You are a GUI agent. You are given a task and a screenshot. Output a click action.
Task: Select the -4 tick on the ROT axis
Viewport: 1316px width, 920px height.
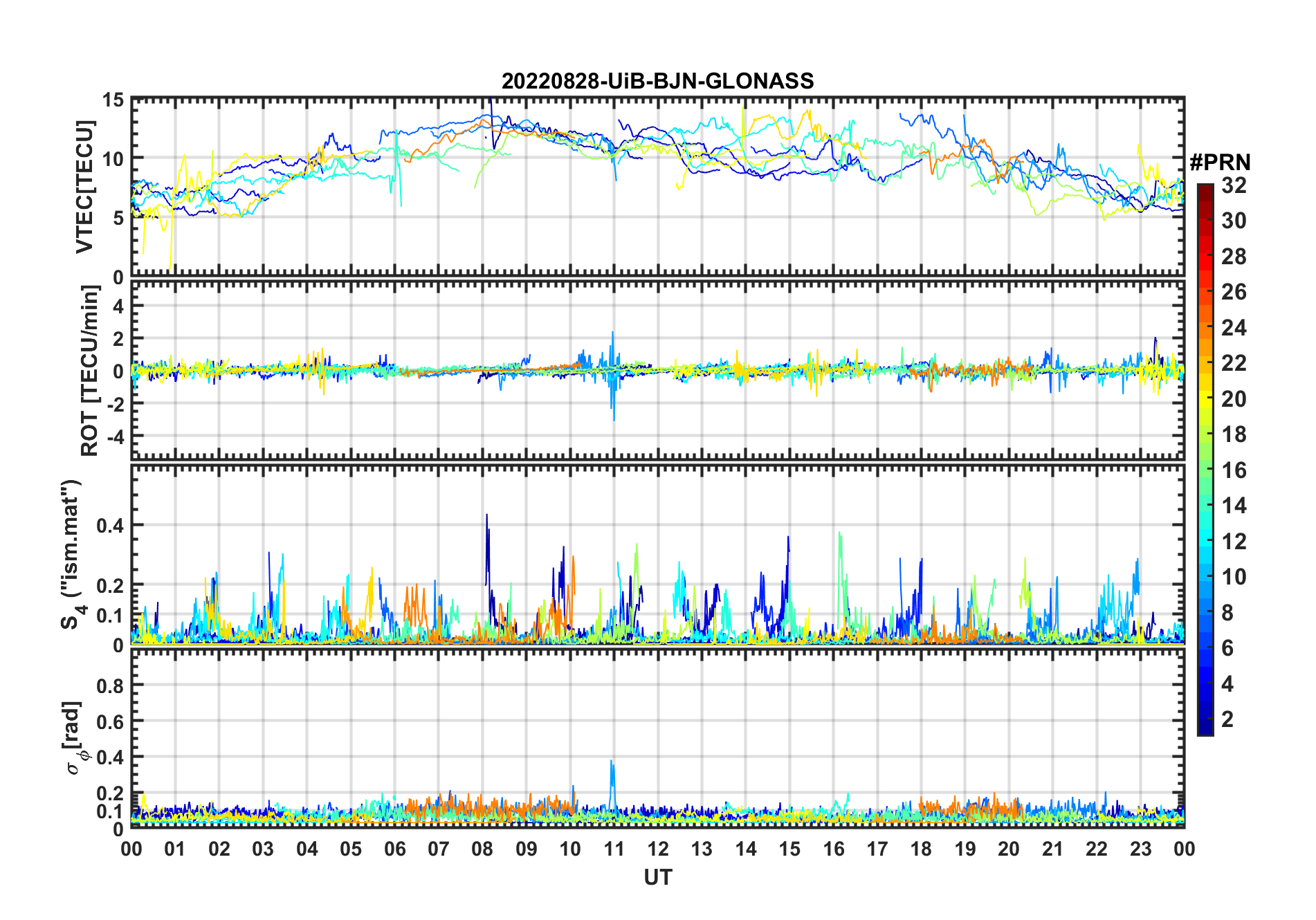pyautogui.click(x=117, y=437)
